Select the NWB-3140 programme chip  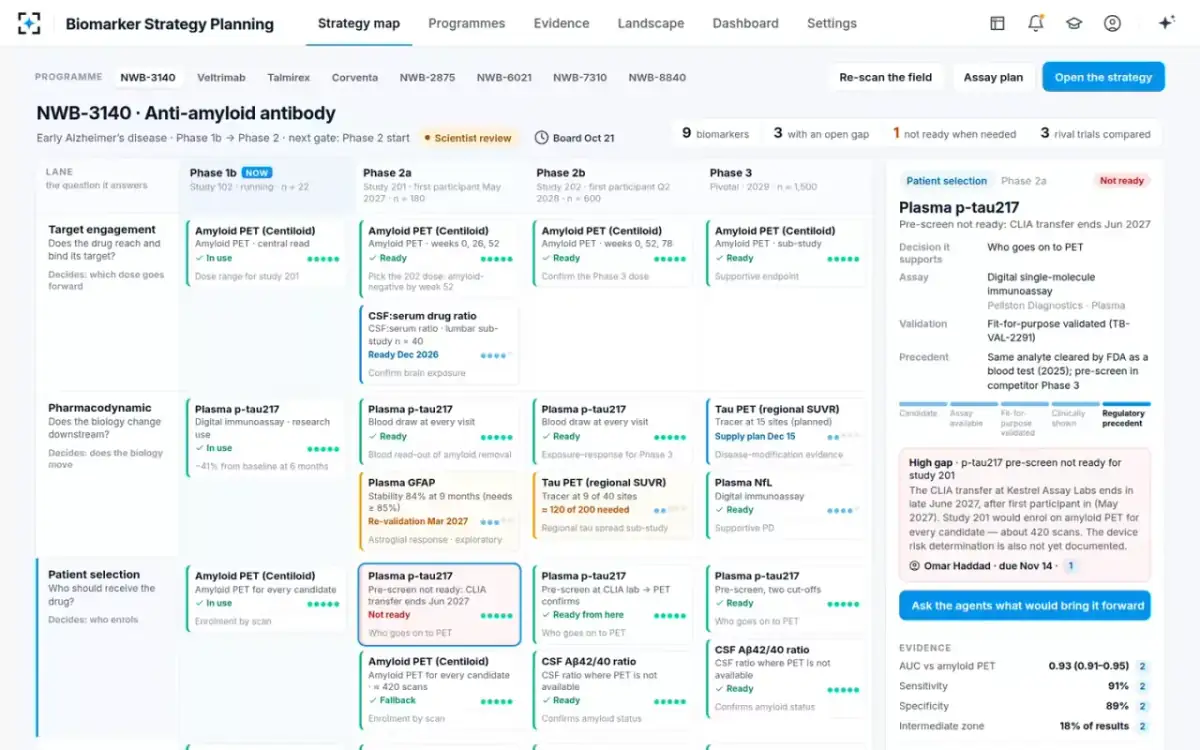[x=148, y=77]
